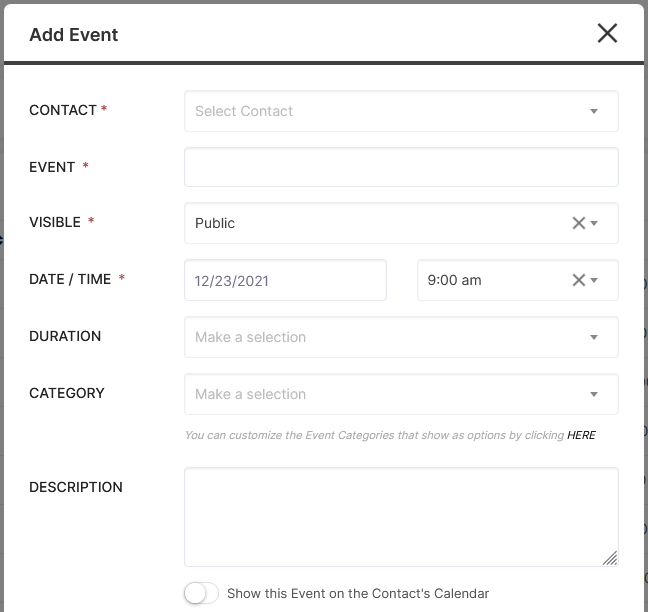Click the Show this Event label text
This screenshot has width=648, height=612.
click(x=358, y=593)
